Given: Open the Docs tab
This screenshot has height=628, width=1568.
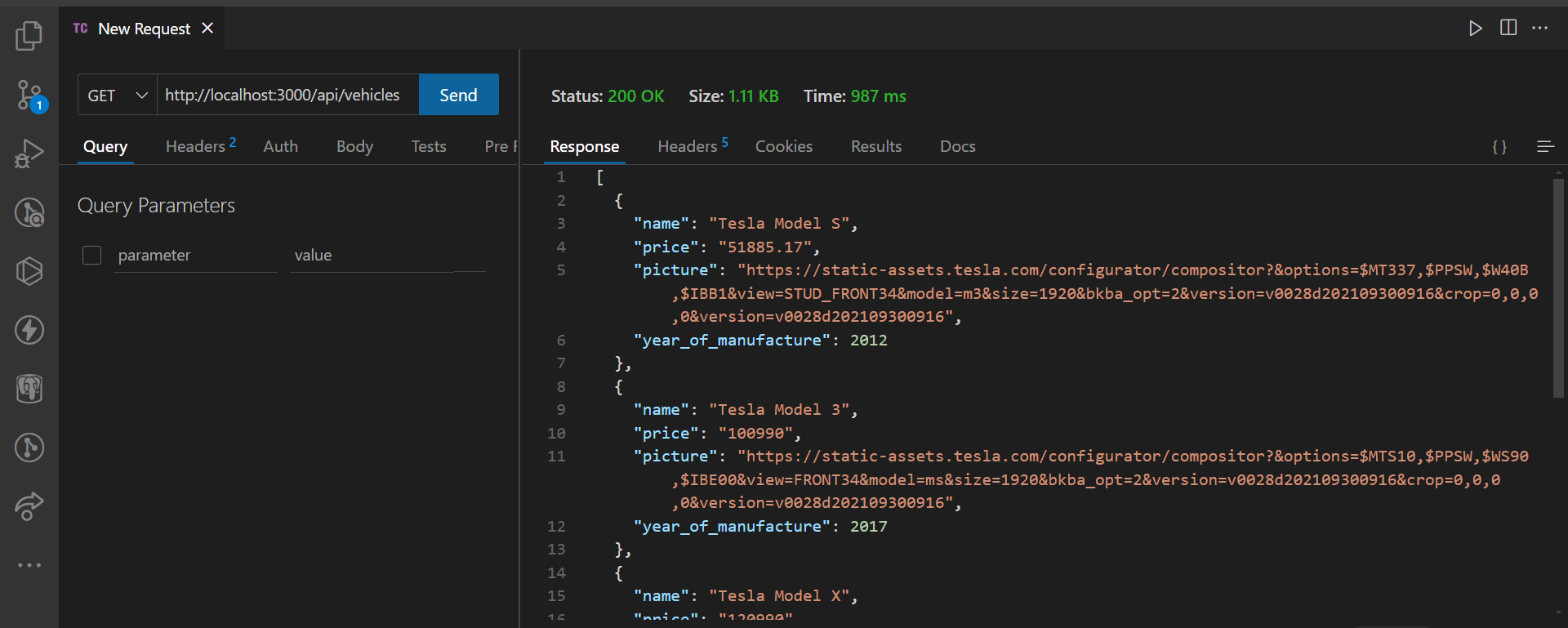Looking at the screenshot, I should (x=958, y=146).
